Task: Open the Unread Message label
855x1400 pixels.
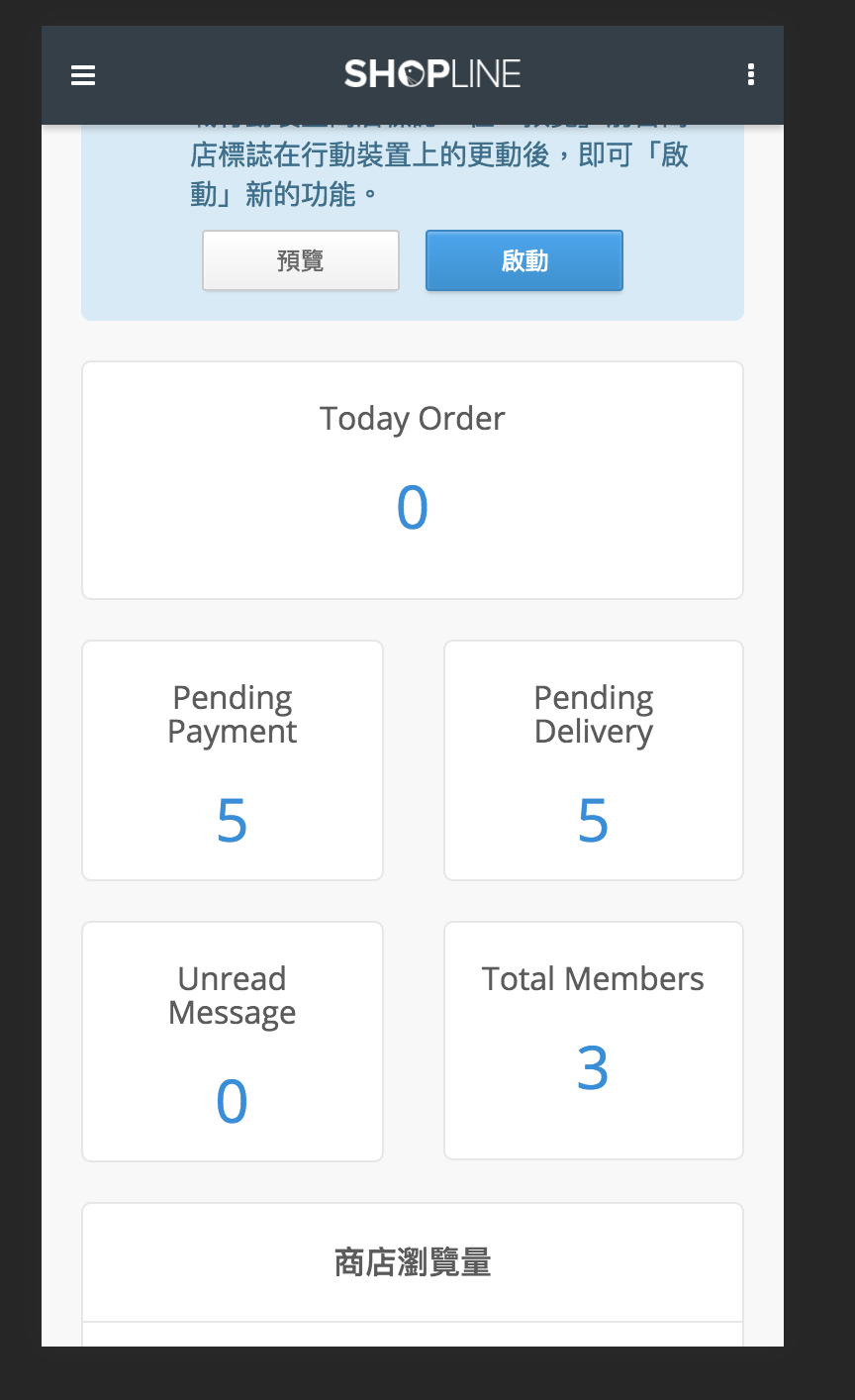Action: point(233,996)
